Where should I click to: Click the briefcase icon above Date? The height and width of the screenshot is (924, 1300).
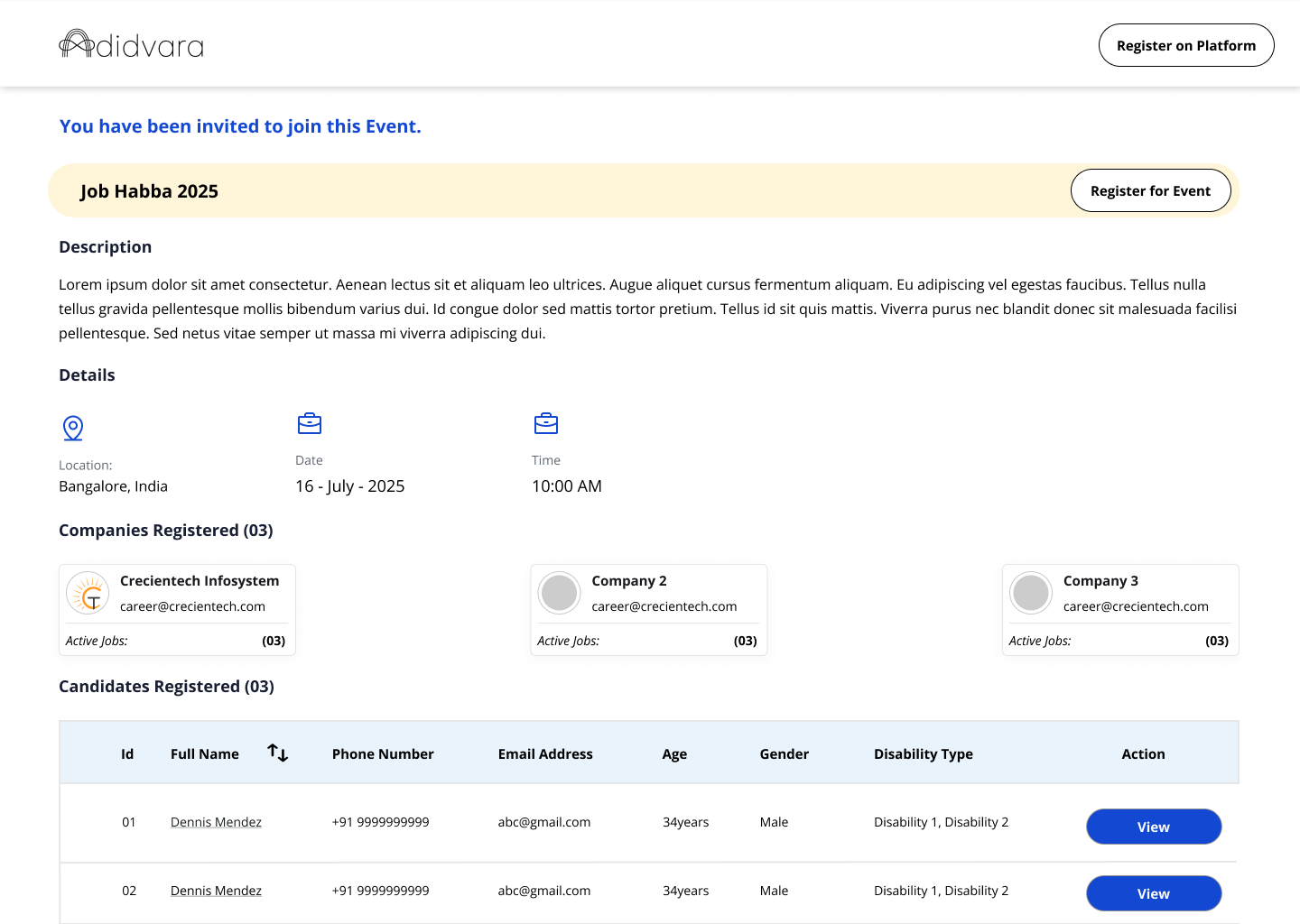[310, 423]
